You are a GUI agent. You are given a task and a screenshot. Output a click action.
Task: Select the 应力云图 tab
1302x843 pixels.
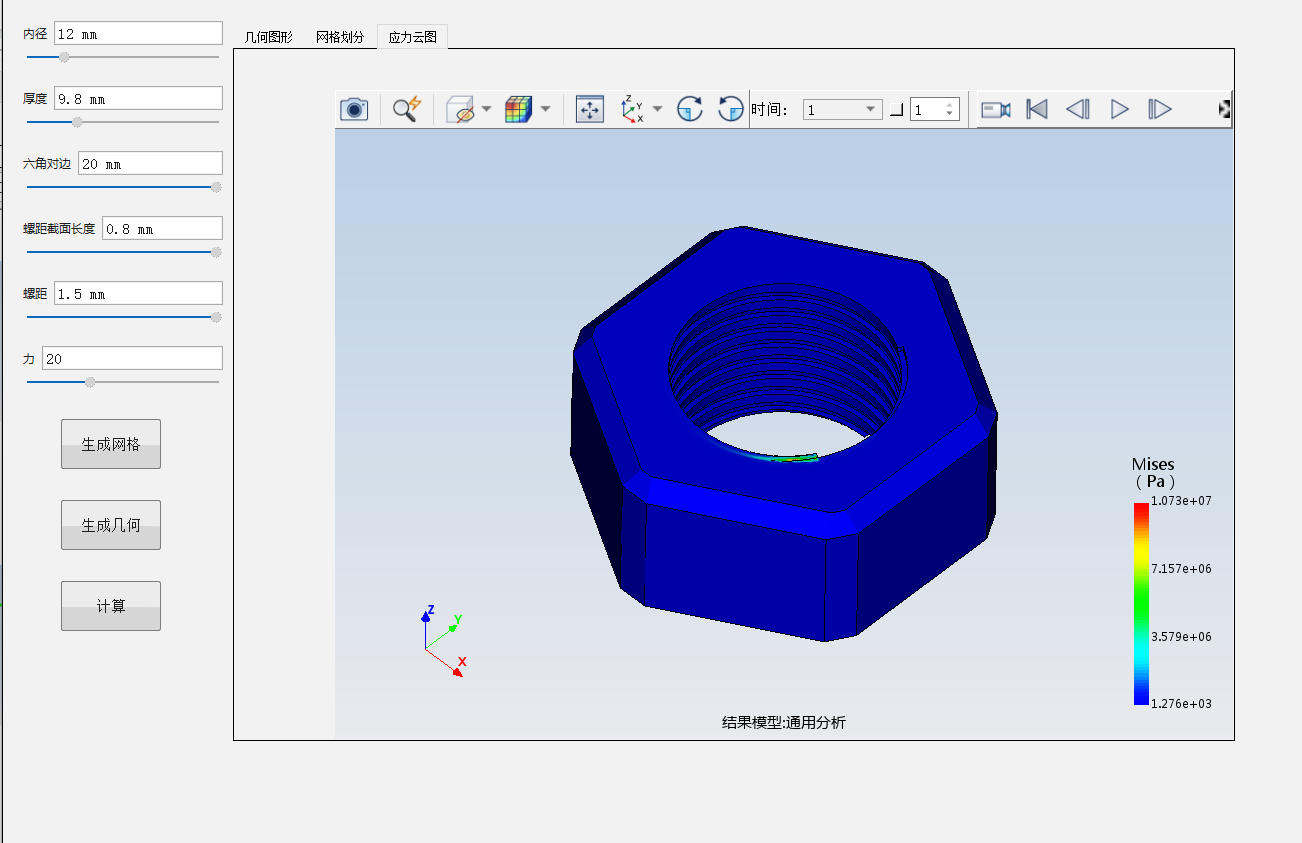point(413,37)
